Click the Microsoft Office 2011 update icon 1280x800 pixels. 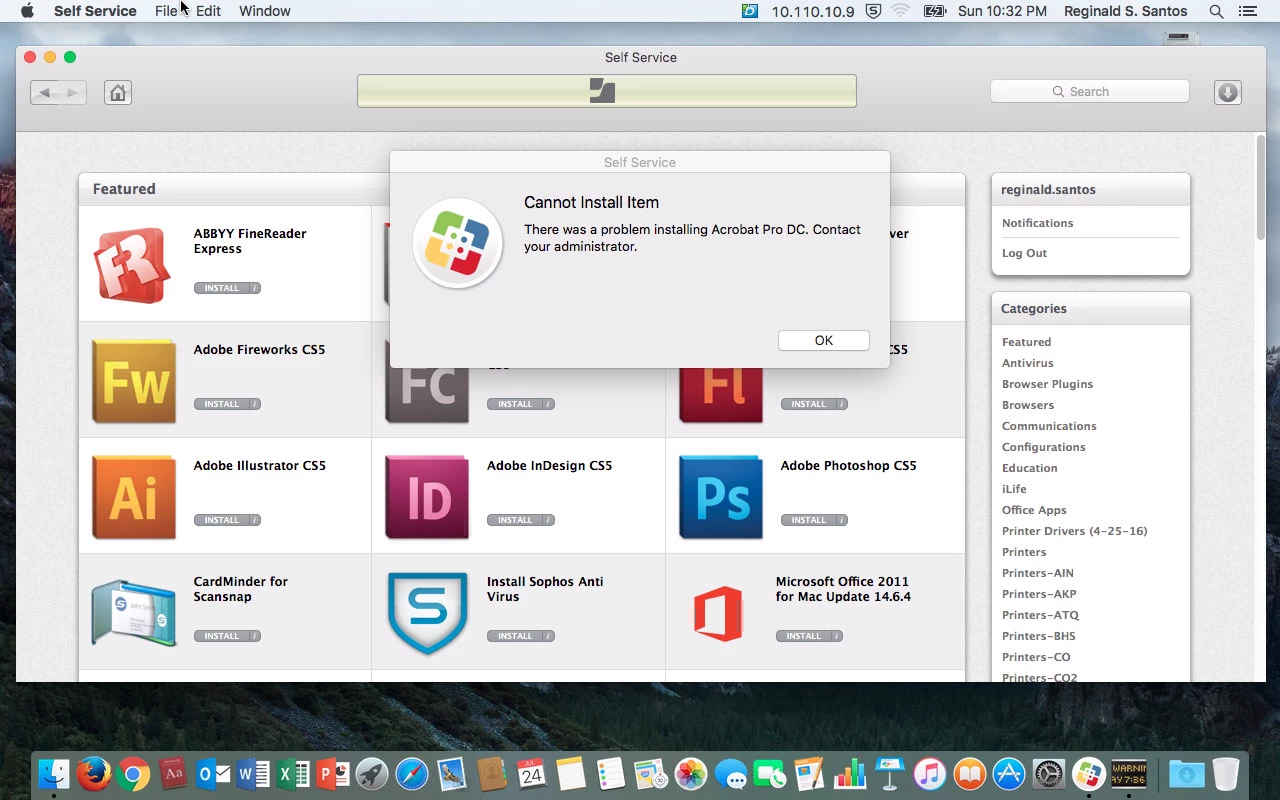coord(718,613)
